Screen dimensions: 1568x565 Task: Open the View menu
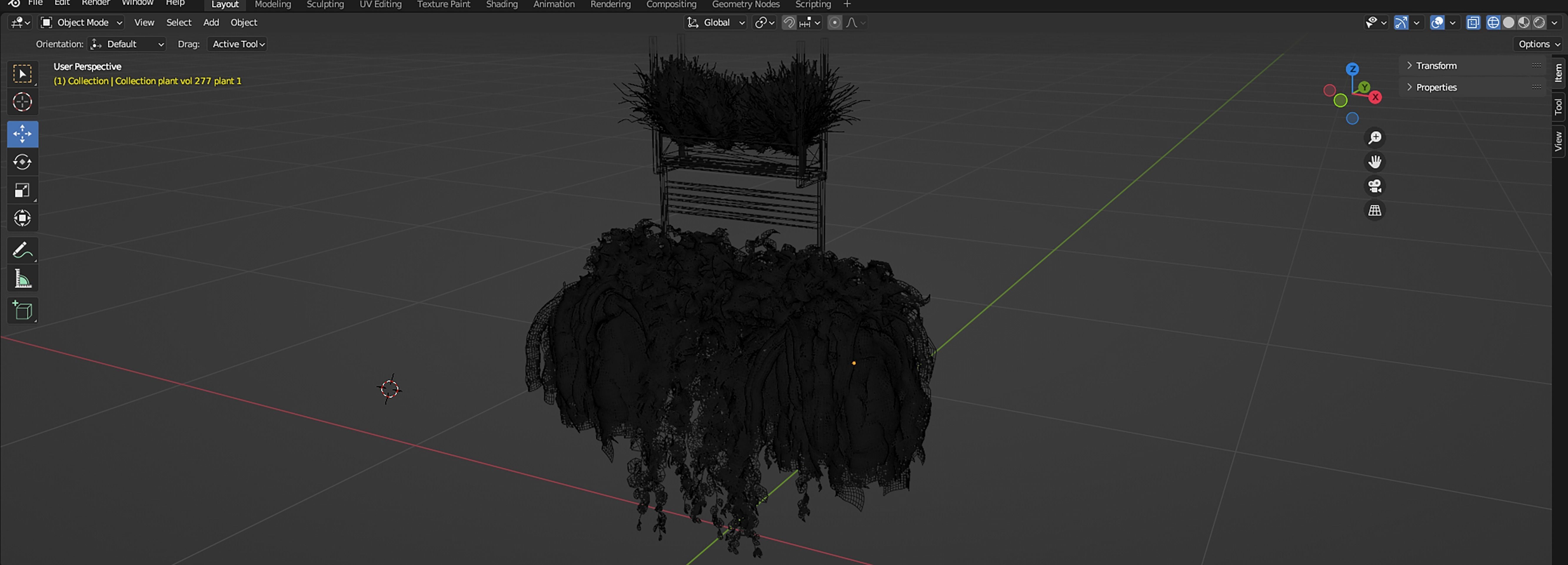[x=144, y=23]
